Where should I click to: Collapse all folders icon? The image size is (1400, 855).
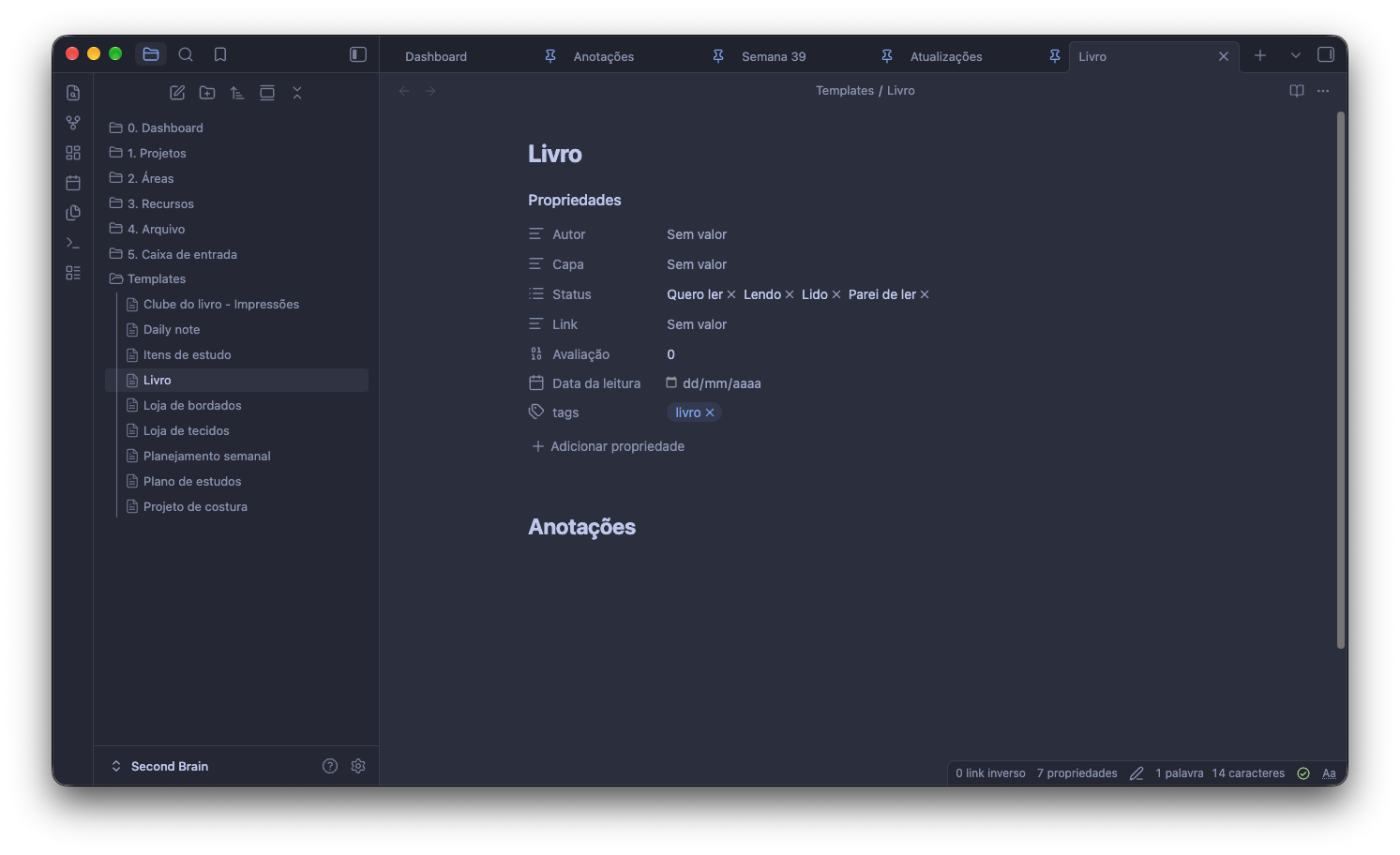pyautogui.click(x=297, y=93)
